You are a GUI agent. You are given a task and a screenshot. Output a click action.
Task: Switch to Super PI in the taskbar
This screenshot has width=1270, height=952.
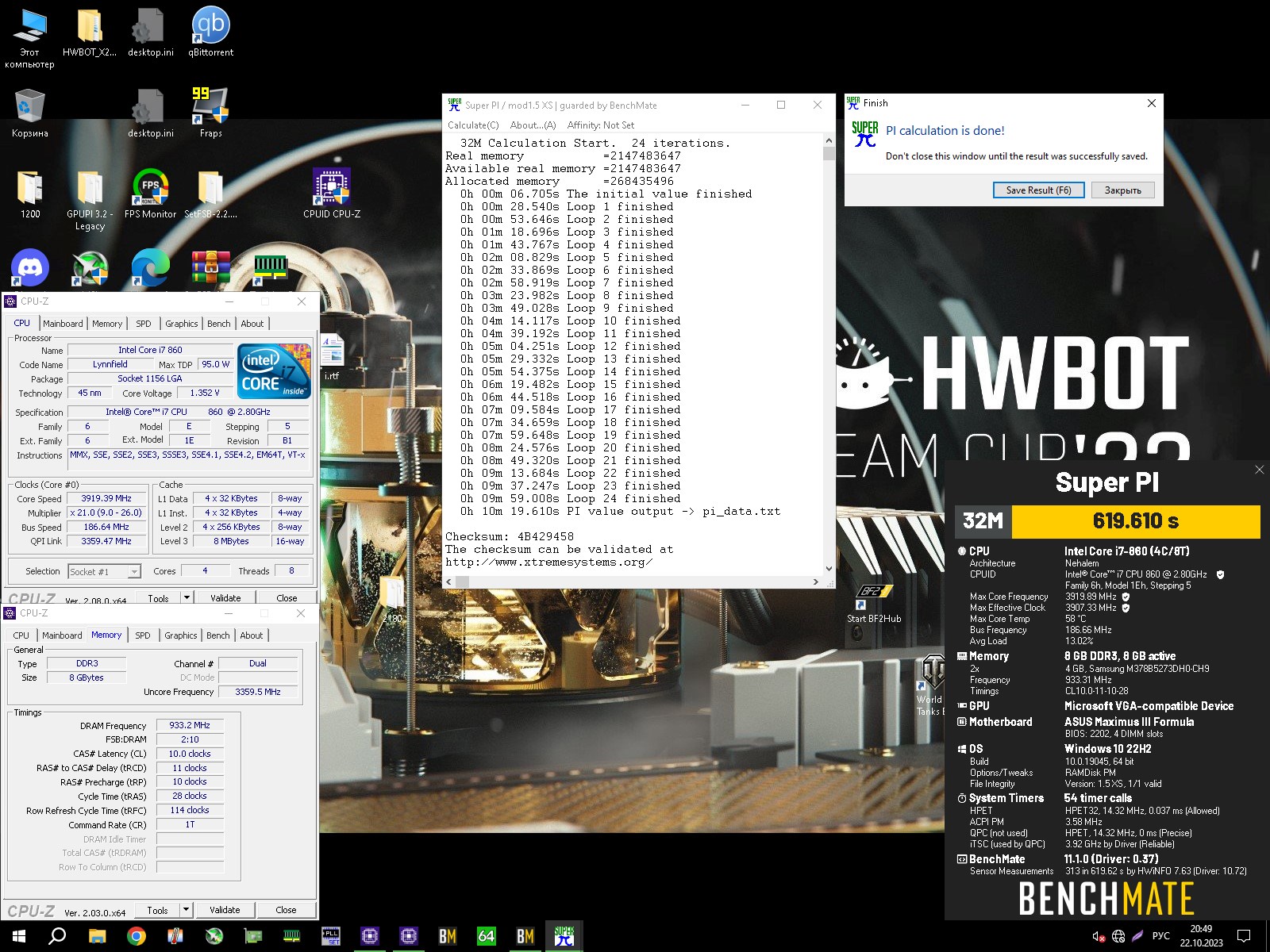coord(564,936)
